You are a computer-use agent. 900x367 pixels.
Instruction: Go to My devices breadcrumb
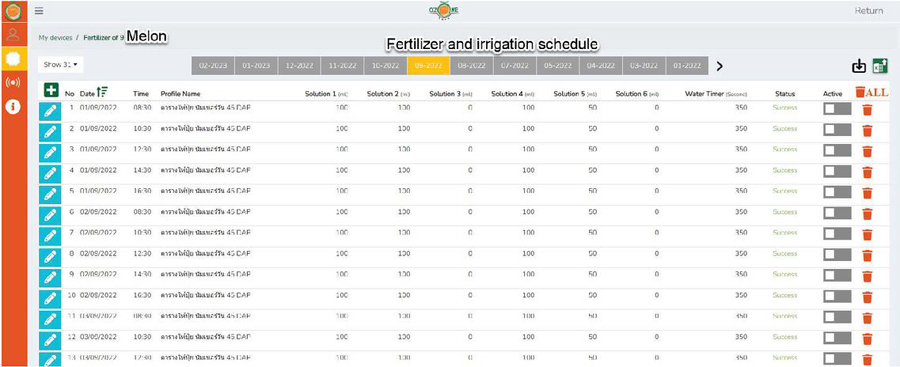(55, 37)
